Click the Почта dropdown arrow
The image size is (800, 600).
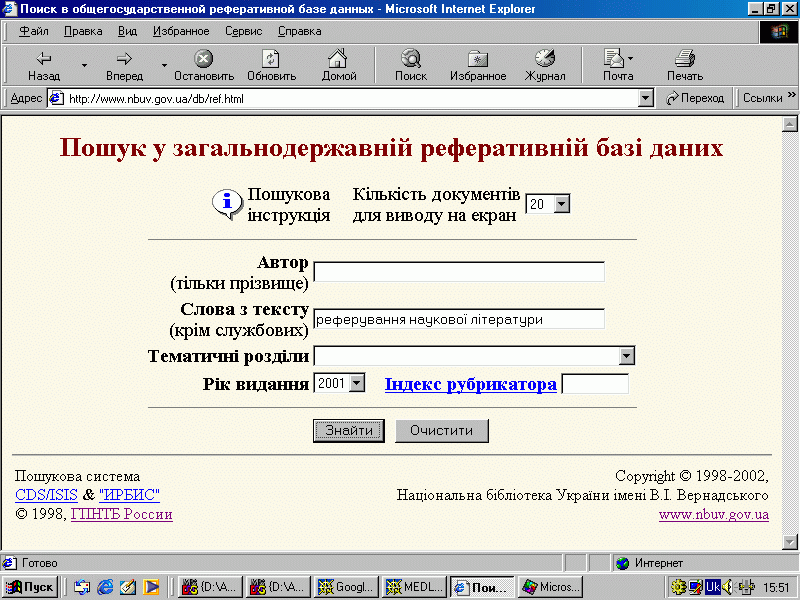pyautogui.click(x=631, y=59)
